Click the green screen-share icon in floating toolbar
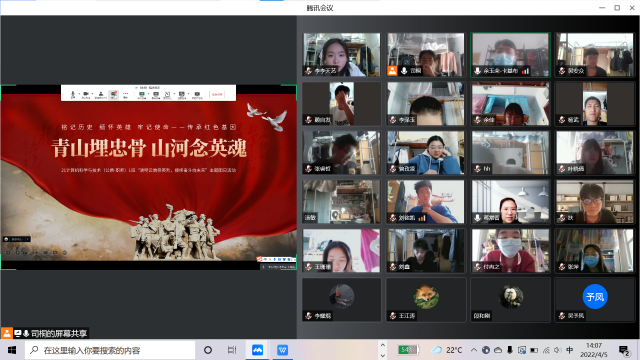The height and width of the screenshot is (360, 640). click(142, 95)
